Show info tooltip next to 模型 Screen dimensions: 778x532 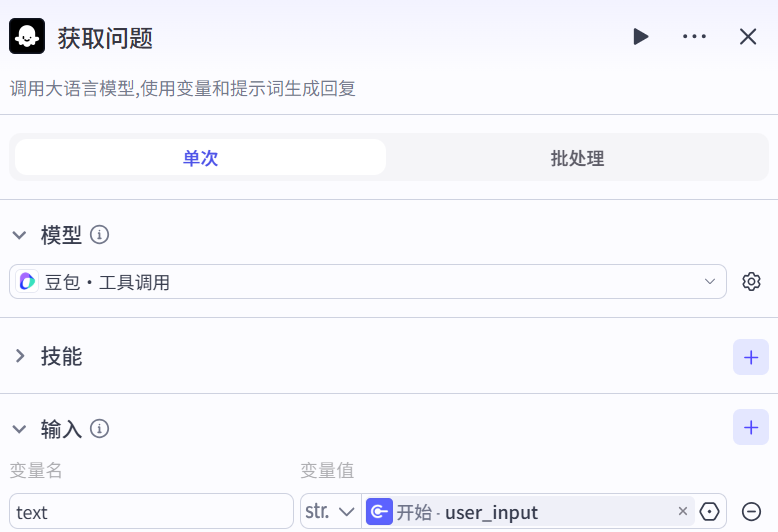click(99, 235)
